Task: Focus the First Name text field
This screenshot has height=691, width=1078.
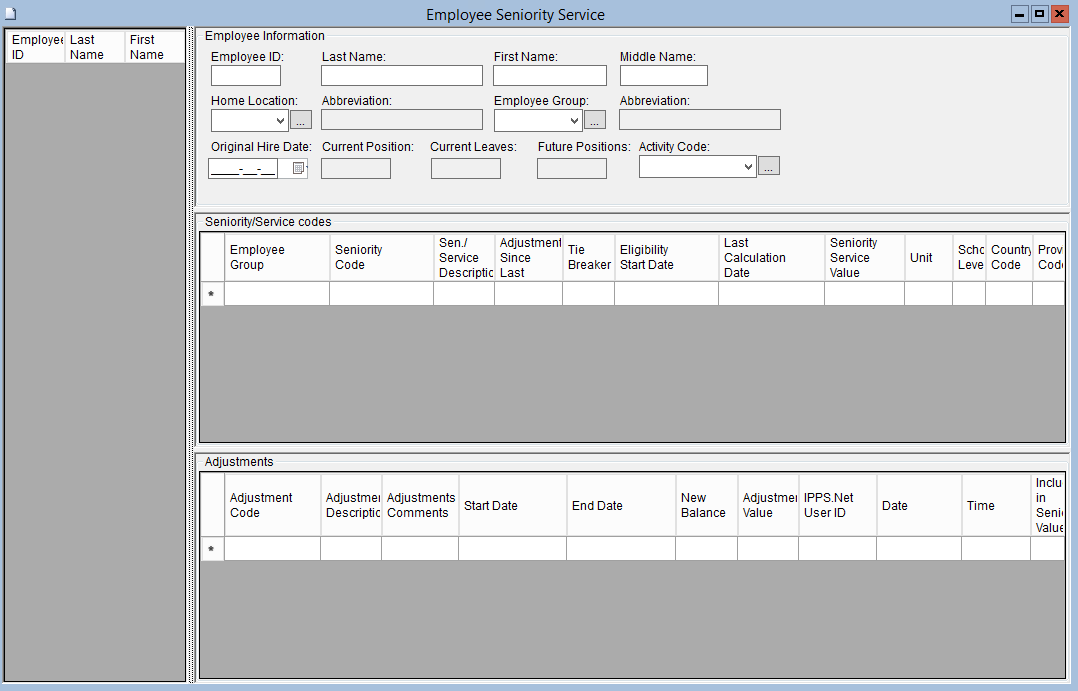Action: [549, 76]
